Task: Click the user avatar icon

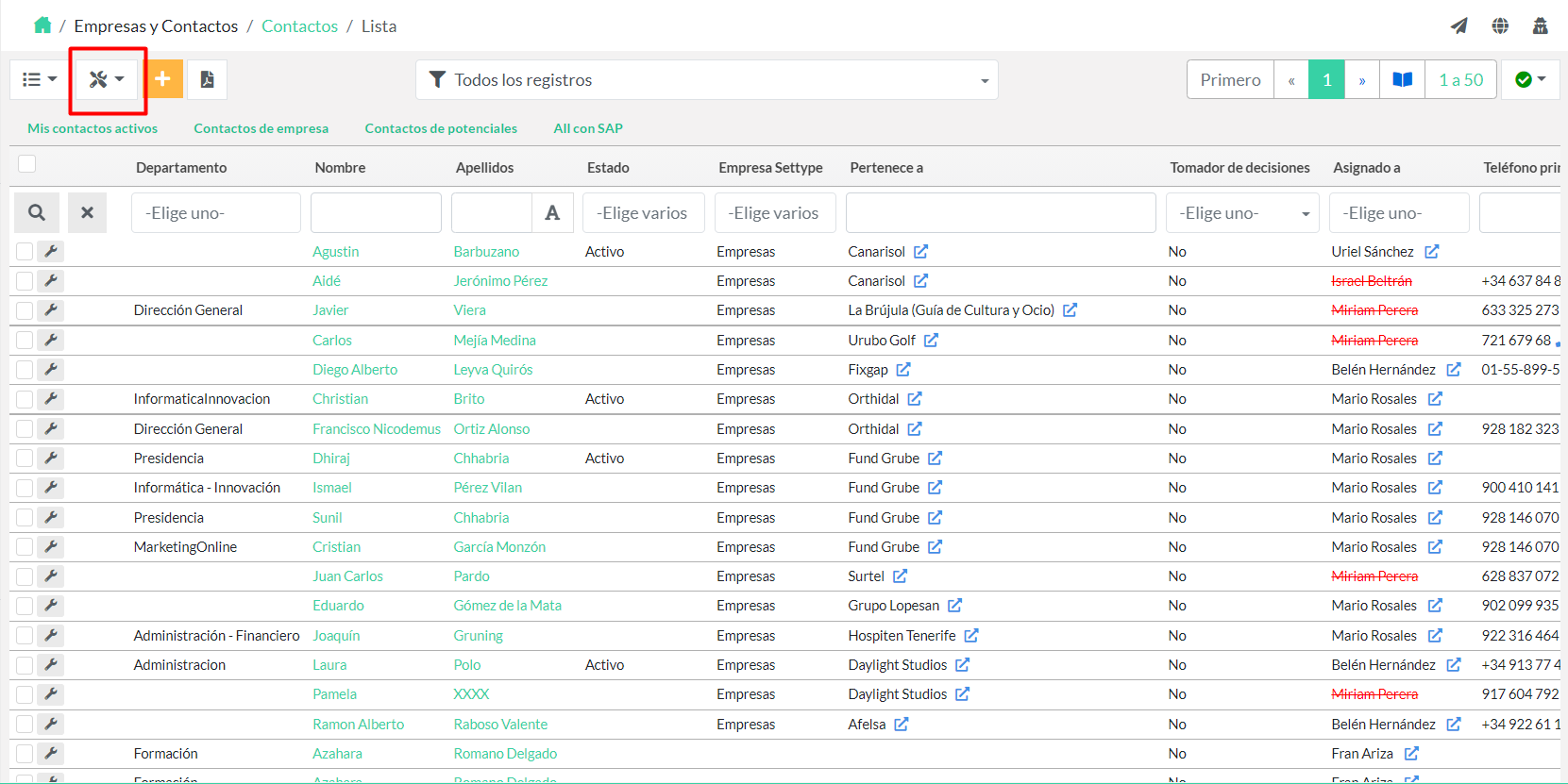Action: coord(1540,25)
